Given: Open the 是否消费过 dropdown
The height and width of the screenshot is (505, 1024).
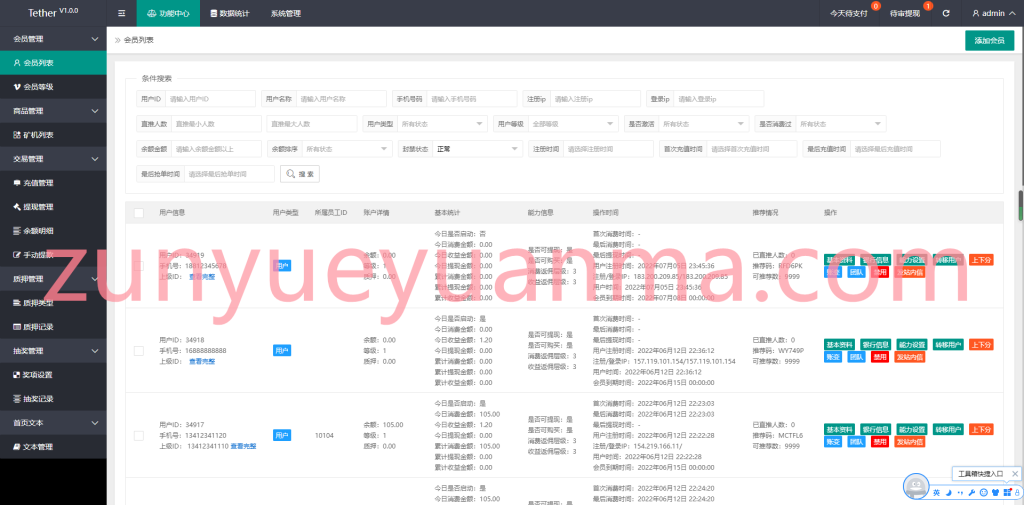Looking at the screenshot, I should click(841, 123).
